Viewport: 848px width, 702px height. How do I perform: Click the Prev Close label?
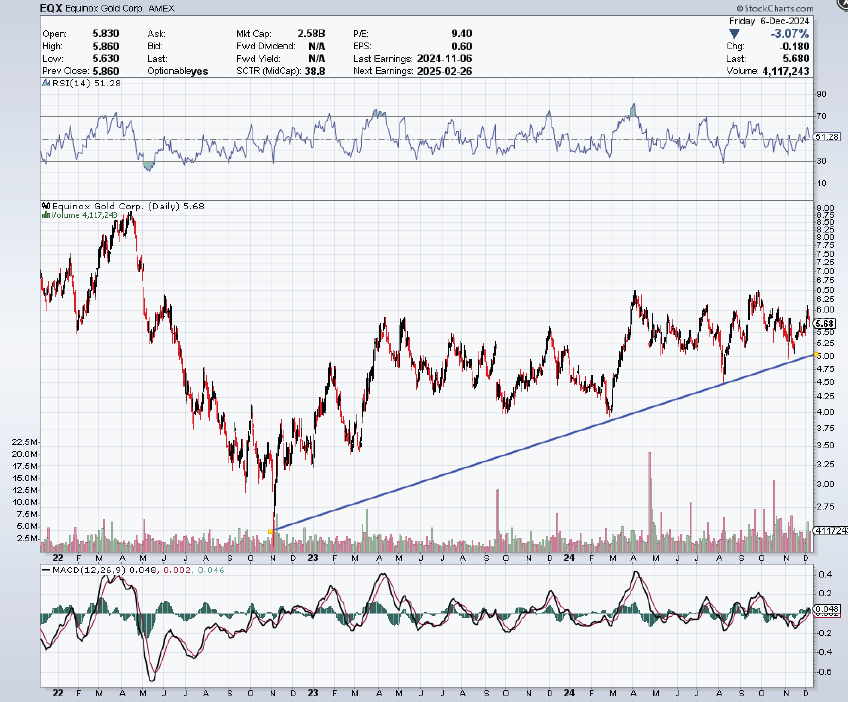[x=66, y=71]
